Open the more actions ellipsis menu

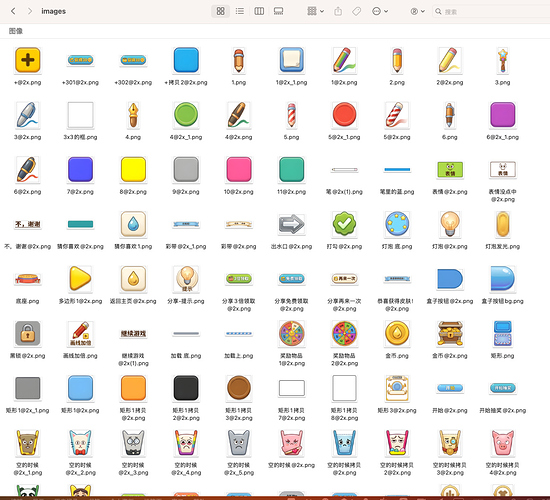pos(380,11)
